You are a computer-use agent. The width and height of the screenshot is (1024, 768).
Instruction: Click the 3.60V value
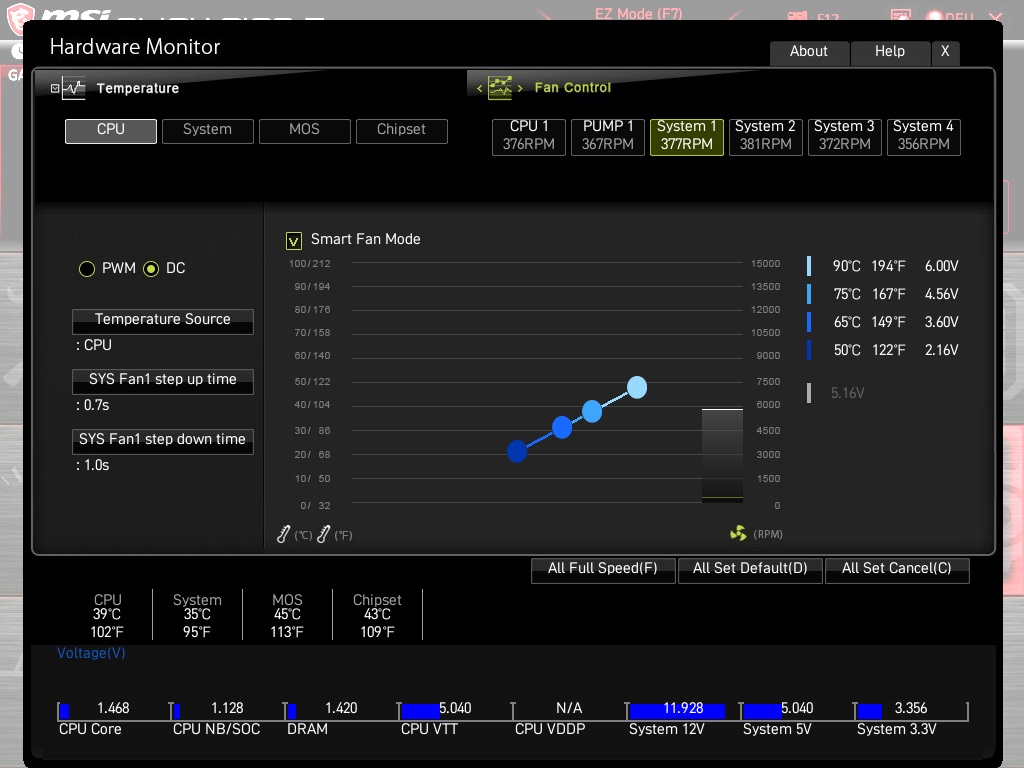pos(941,322)
